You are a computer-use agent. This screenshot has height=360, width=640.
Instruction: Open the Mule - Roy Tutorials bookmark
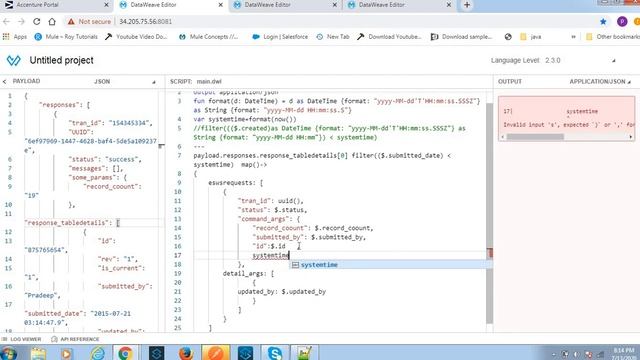coord(66,37)
